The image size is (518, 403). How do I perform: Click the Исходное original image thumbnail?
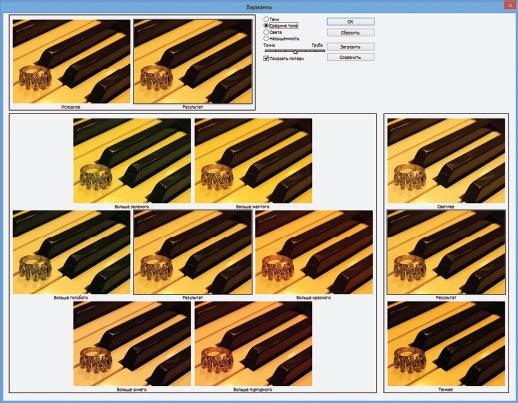71,61
